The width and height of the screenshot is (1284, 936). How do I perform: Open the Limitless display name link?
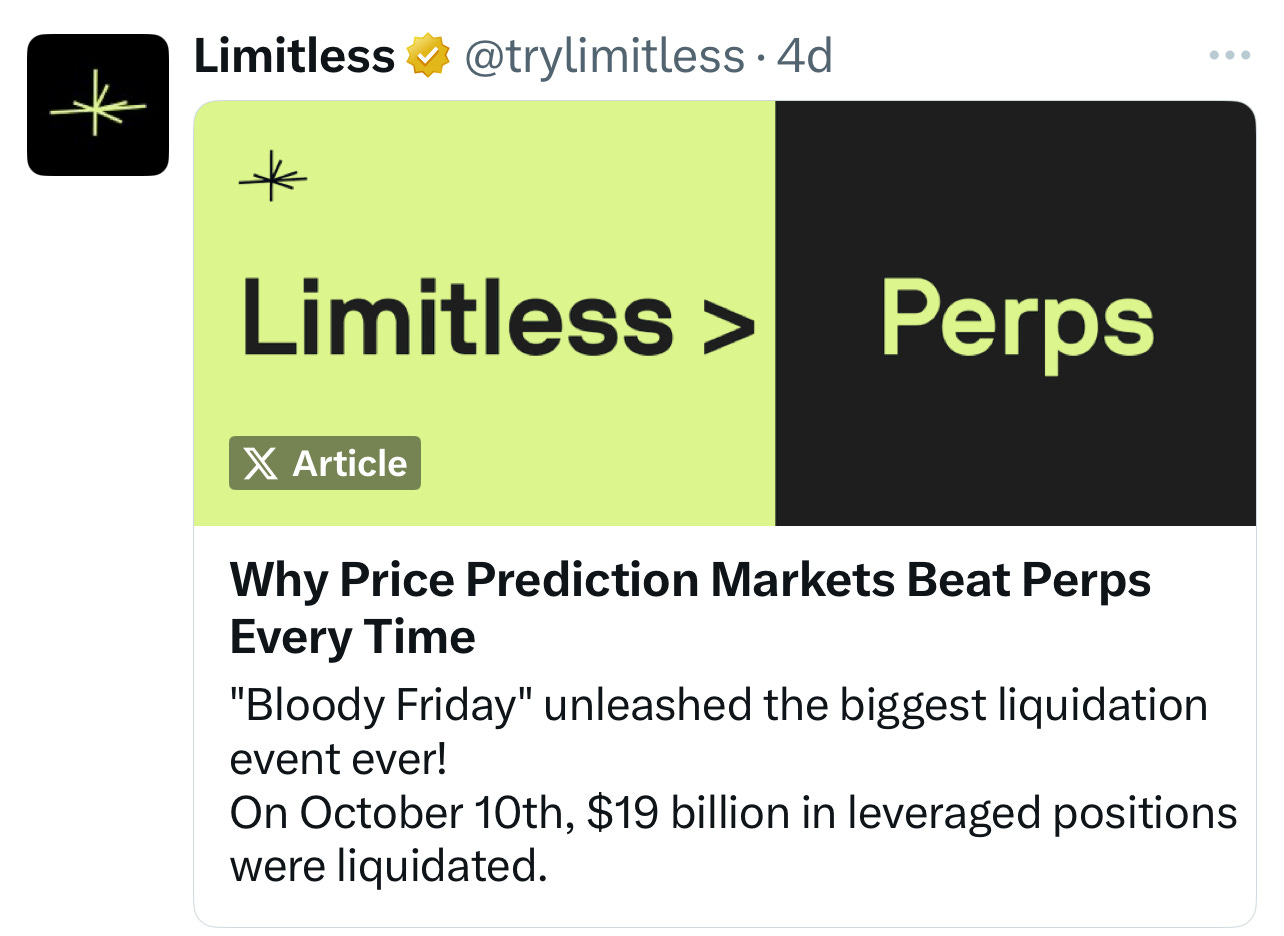[x=294, y=57]
